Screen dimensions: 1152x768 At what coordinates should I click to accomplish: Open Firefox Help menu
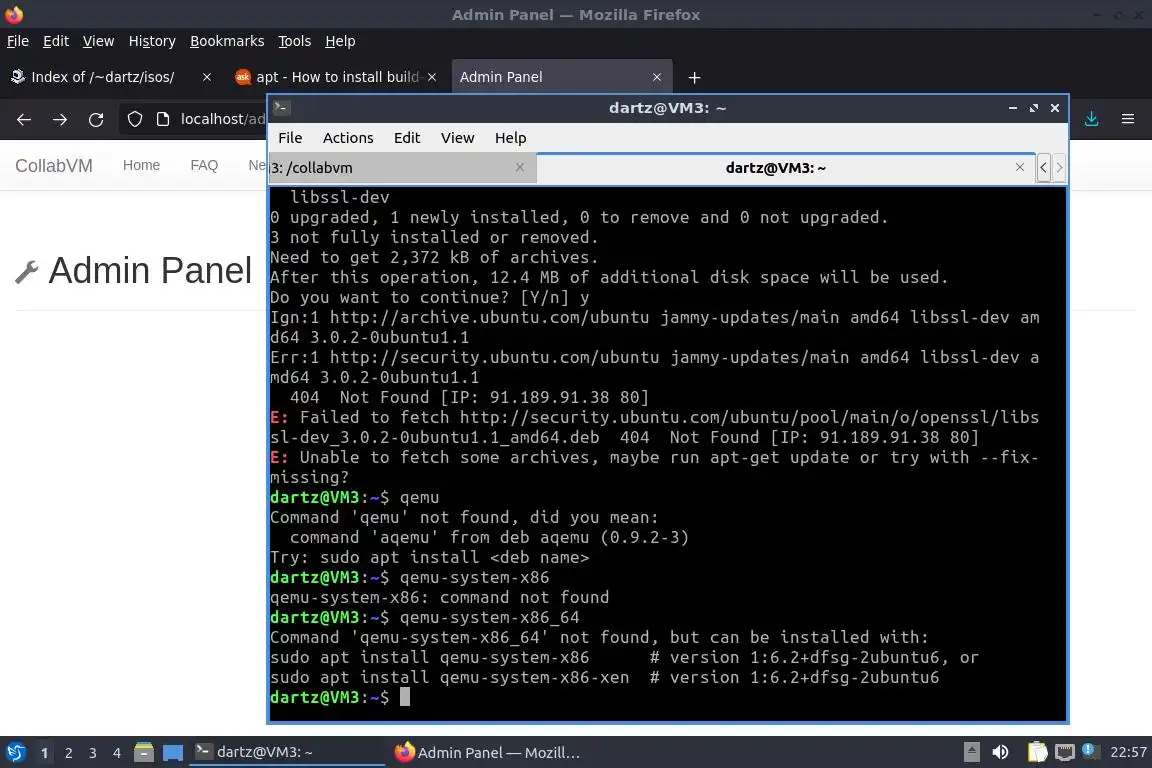point(340,41)
